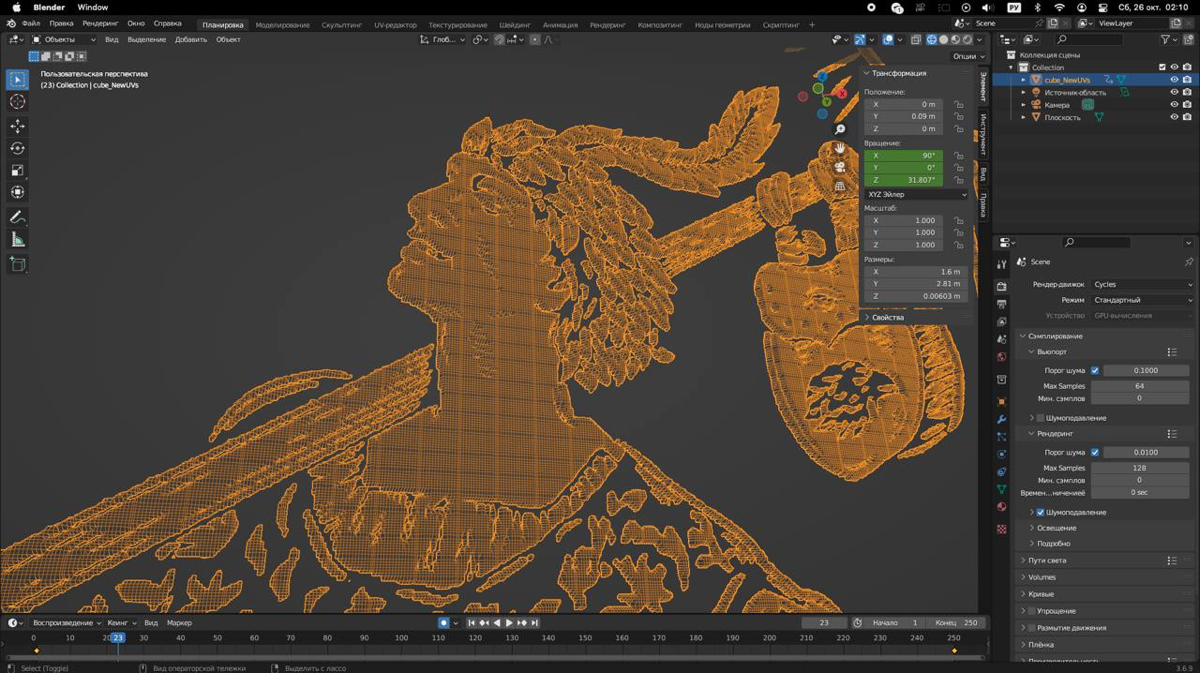Switch to the UV-редактор workspace tab

click(397, 25)
